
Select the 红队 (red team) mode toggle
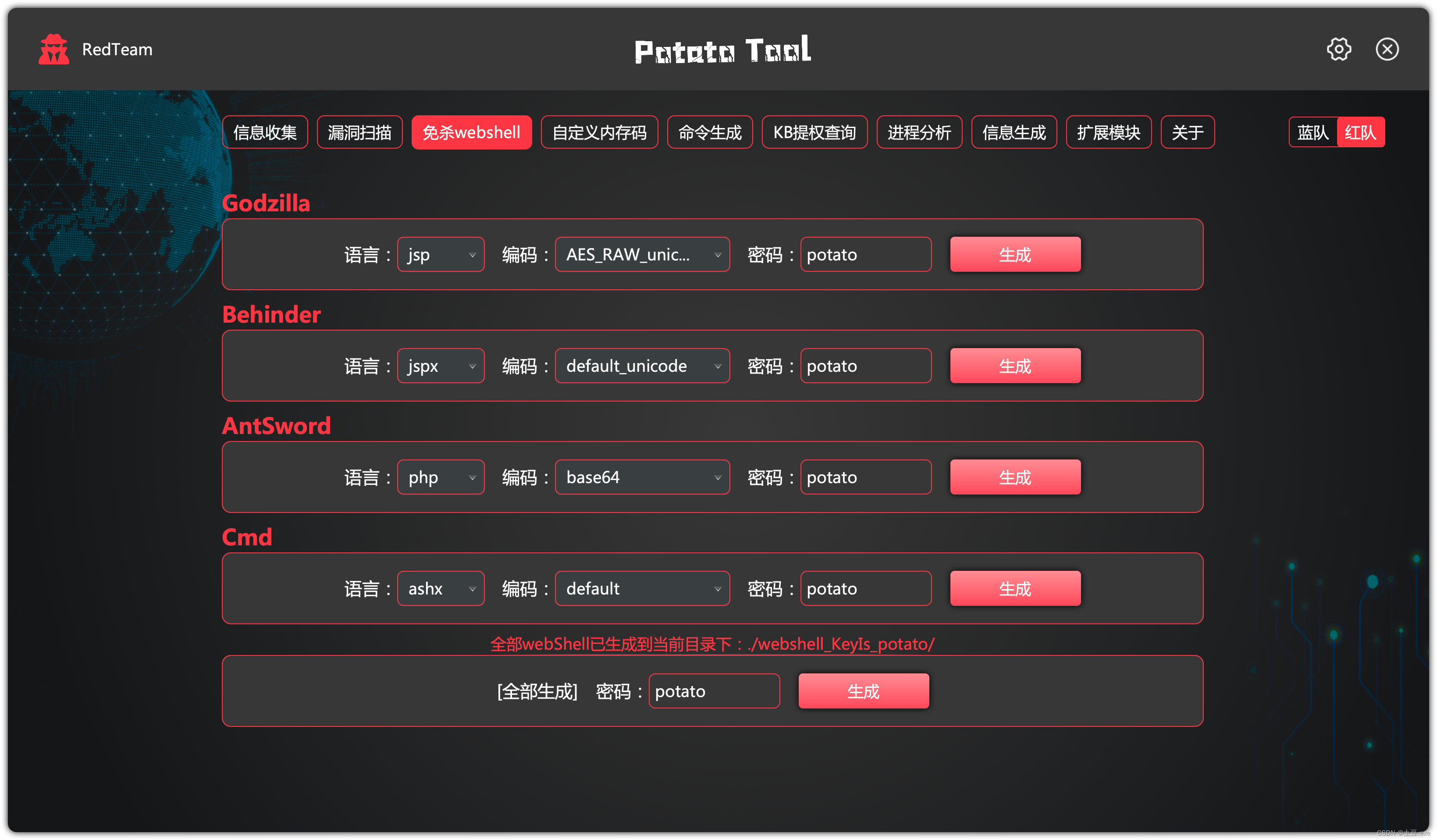coord(1360,132)
